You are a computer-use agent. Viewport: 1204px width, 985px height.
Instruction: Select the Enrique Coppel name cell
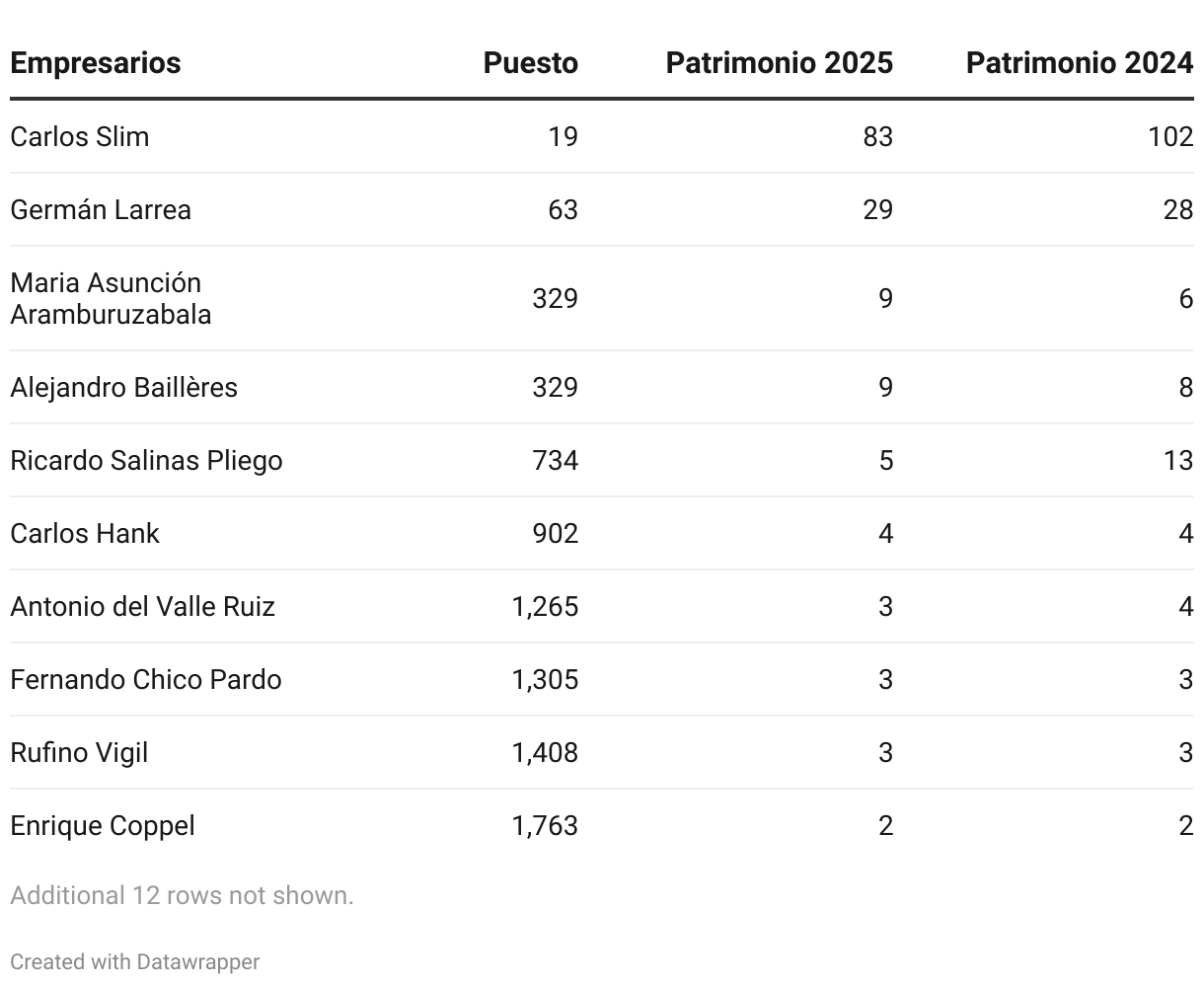click(103, 825)
